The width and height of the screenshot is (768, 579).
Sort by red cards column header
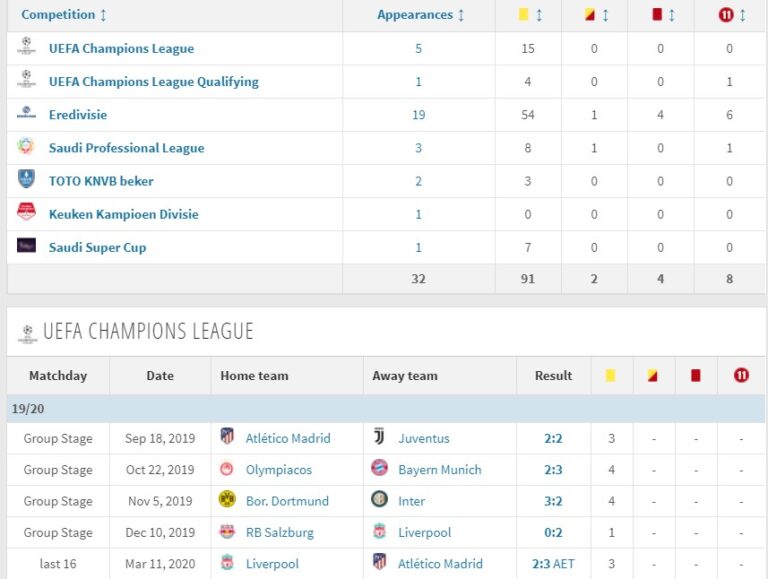coord(661,15)
